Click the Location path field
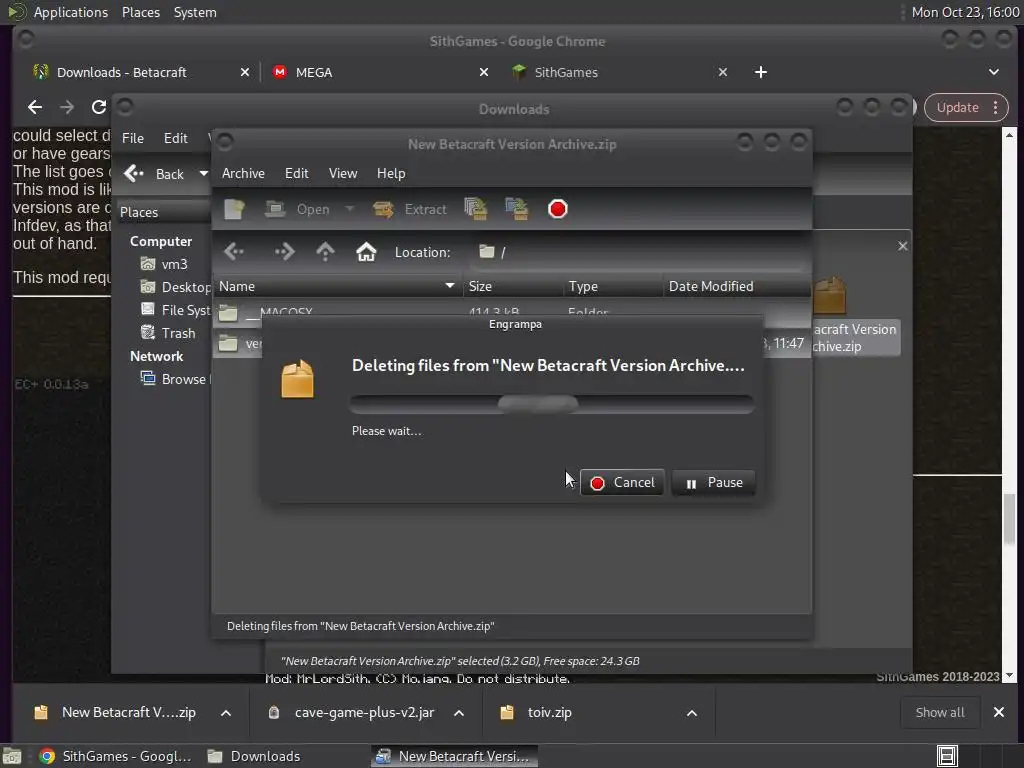Screen dimensions: 1024x768 pos(638,252)
